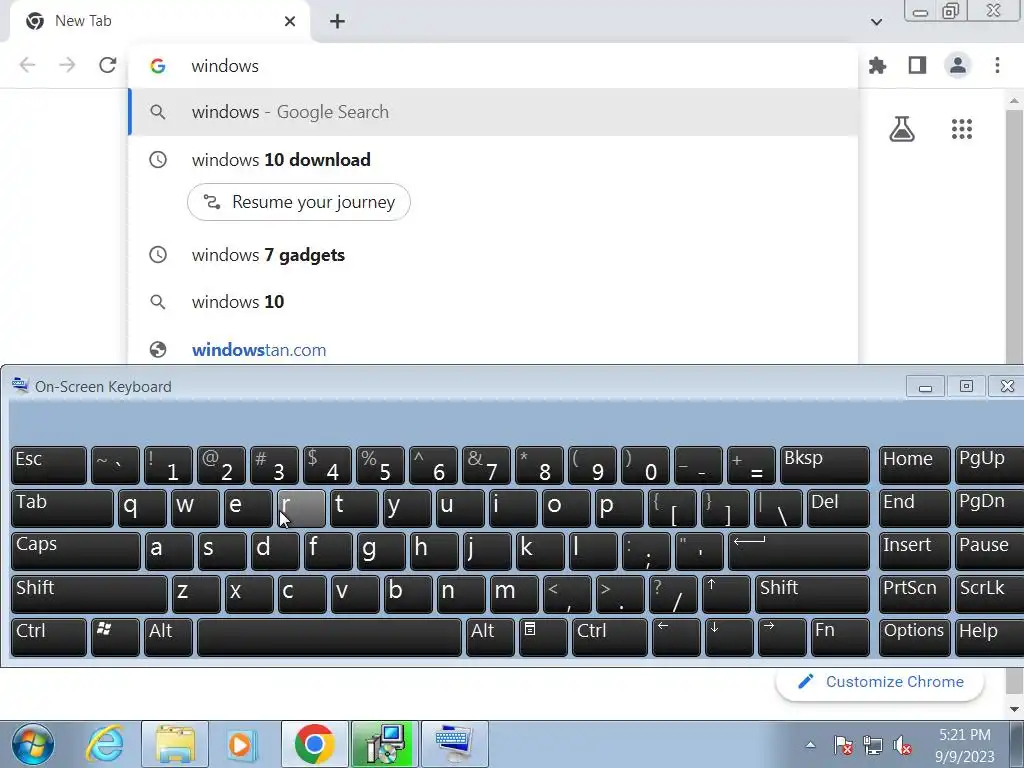Image resolution: width=1024 pixels, height=768 pixels.
Task: Tap the left arrow key
Action: [x=676, y=637]
